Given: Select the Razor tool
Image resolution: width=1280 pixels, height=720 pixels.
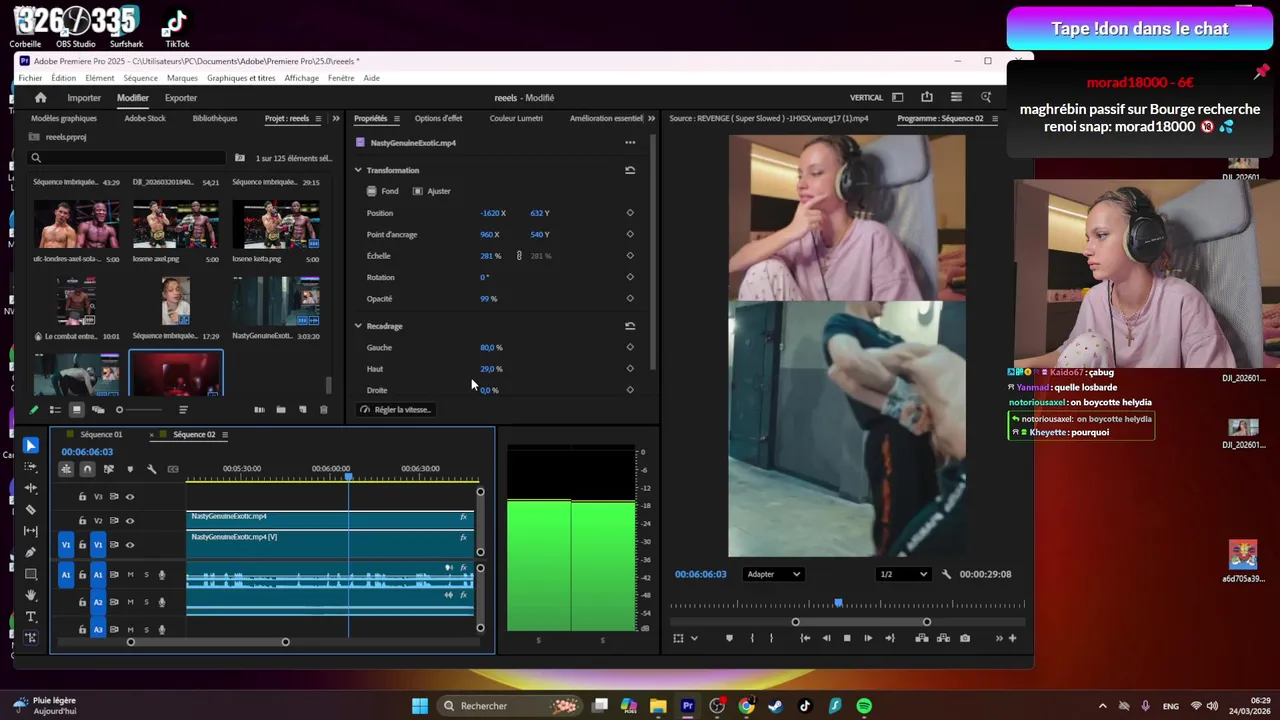Looking at the screenshot, I should pos(31,510).
